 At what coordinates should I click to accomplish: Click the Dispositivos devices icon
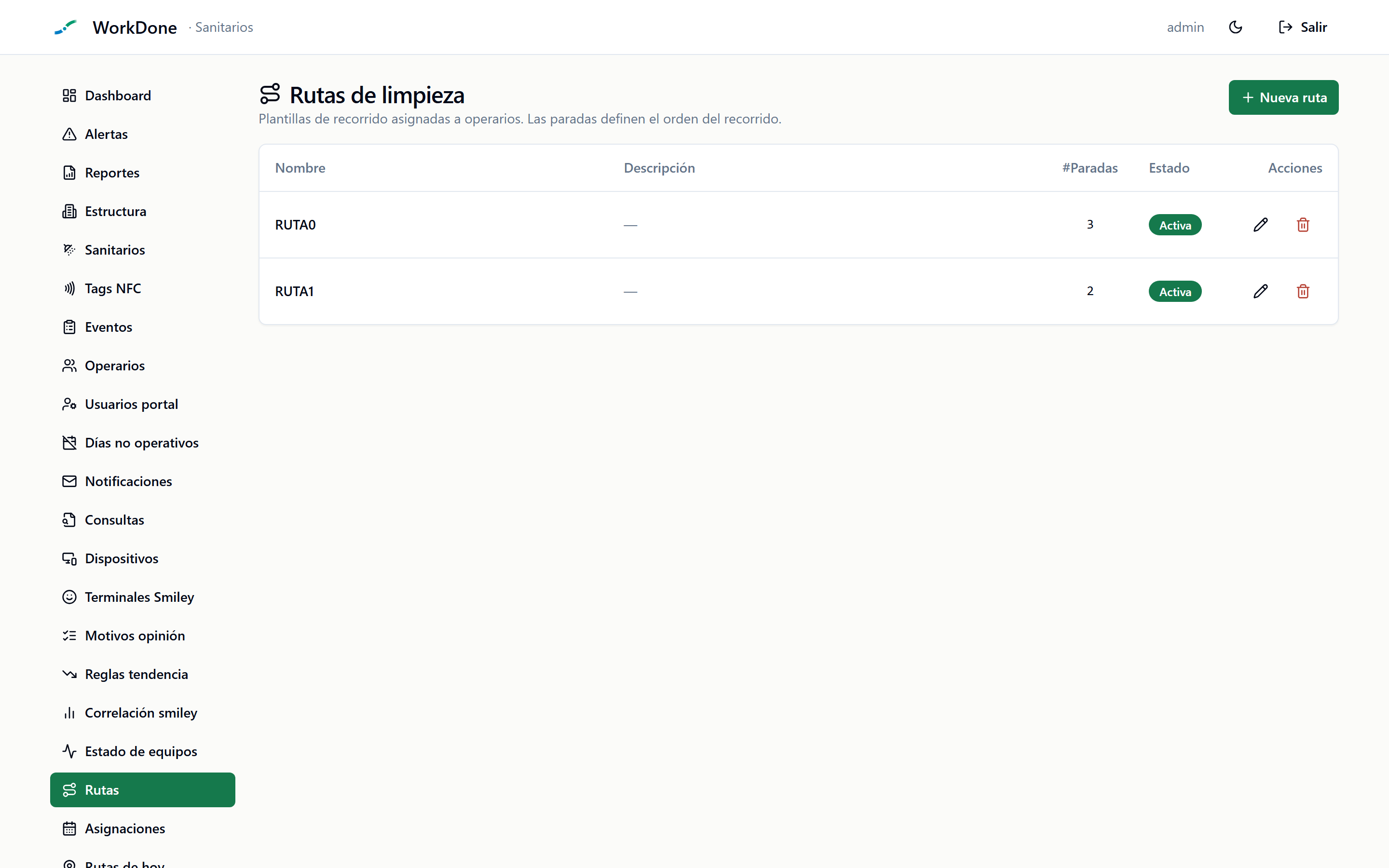[69, 558]
